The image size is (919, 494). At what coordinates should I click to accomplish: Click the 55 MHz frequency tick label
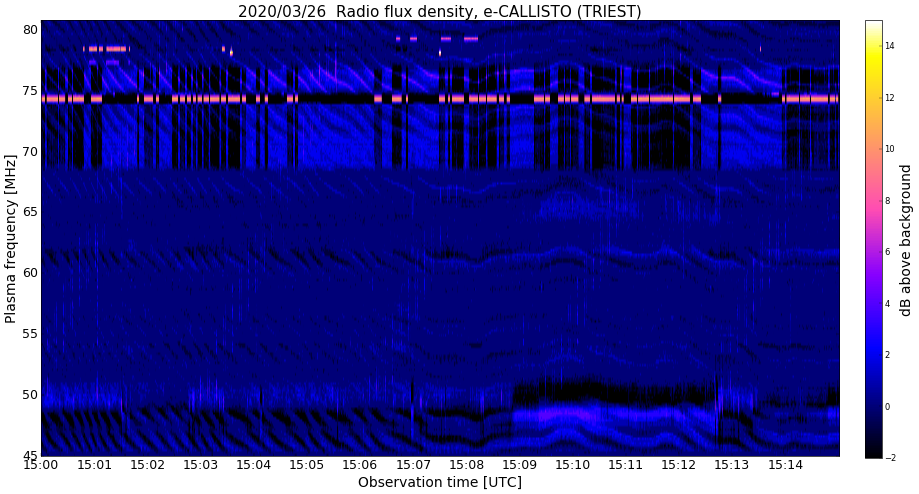[x=30, y=333]
